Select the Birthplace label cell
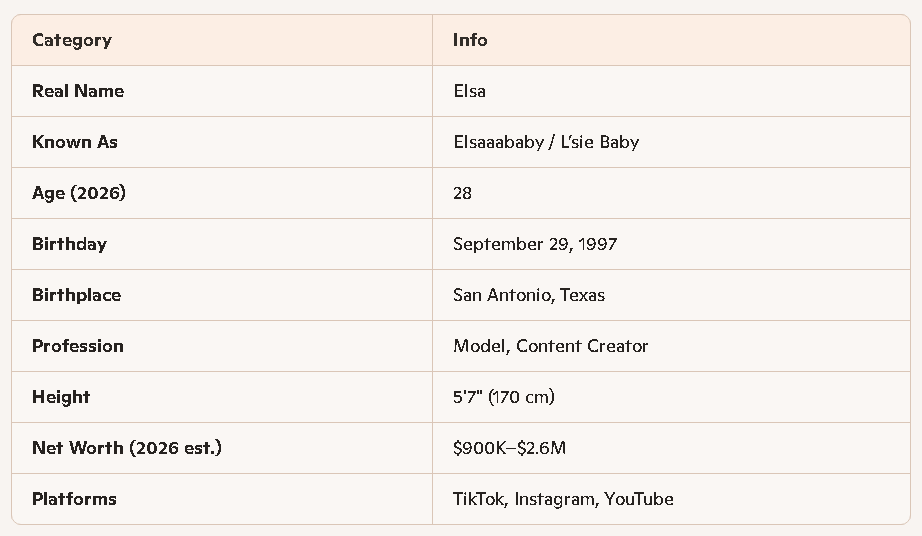Screen dimensions: 922x536 pyautogui.click(x=76, y=295)
